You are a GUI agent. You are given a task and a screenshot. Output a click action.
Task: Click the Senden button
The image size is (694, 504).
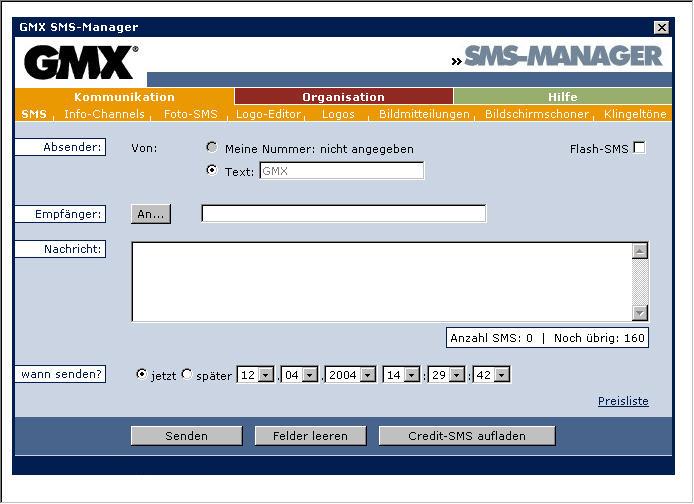coord(186,436)
